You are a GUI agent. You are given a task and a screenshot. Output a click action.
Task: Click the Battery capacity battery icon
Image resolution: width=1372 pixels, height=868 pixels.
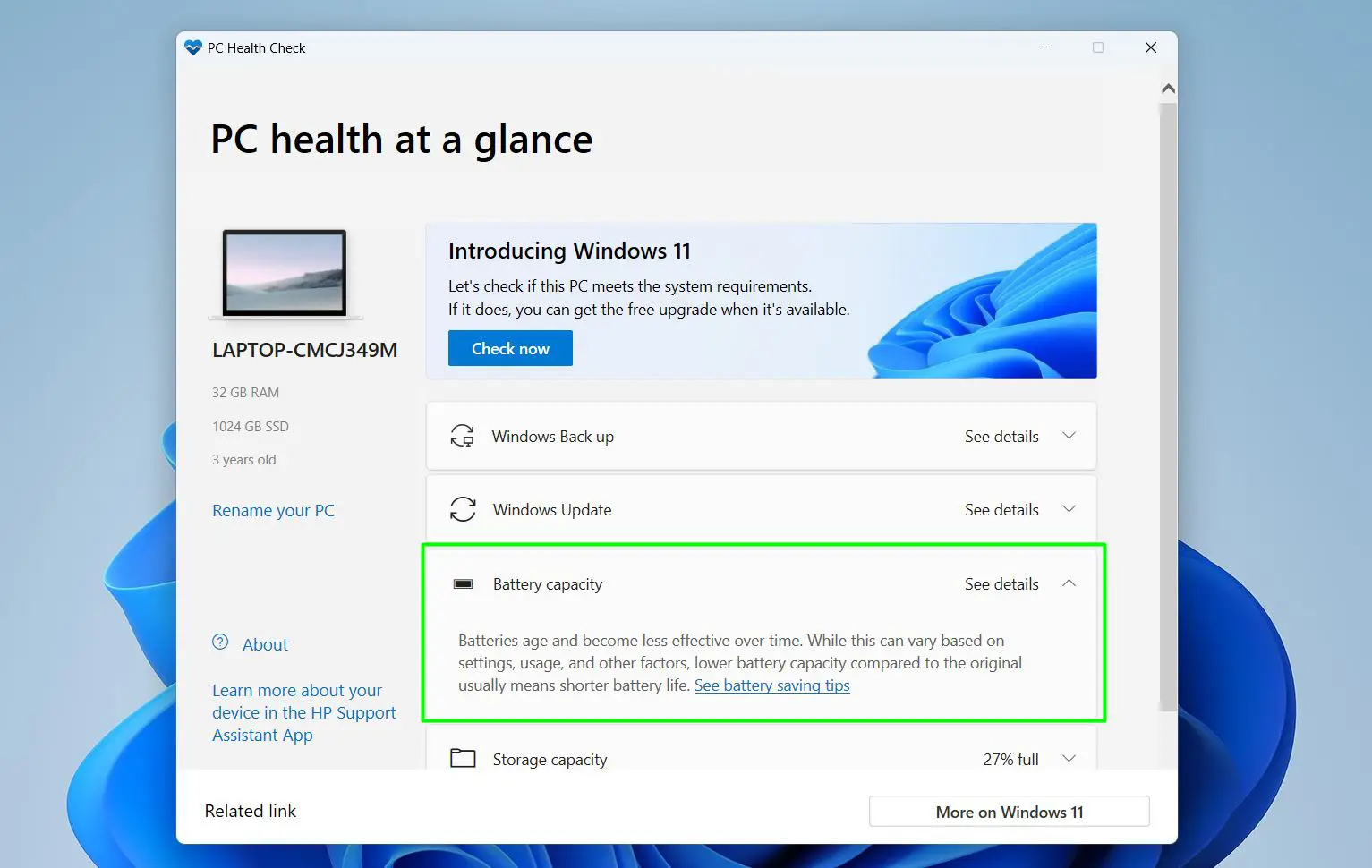[463, 584]
